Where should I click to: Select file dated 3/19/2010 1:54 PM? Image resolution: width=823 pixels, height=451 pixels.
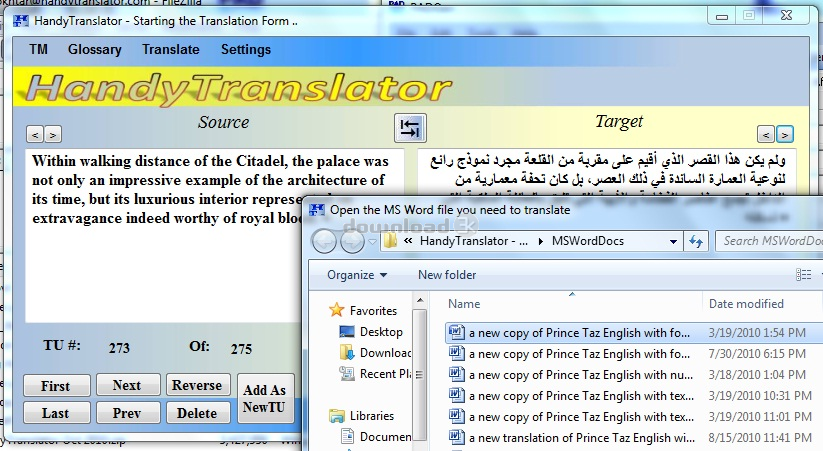(x=632, y=333)
